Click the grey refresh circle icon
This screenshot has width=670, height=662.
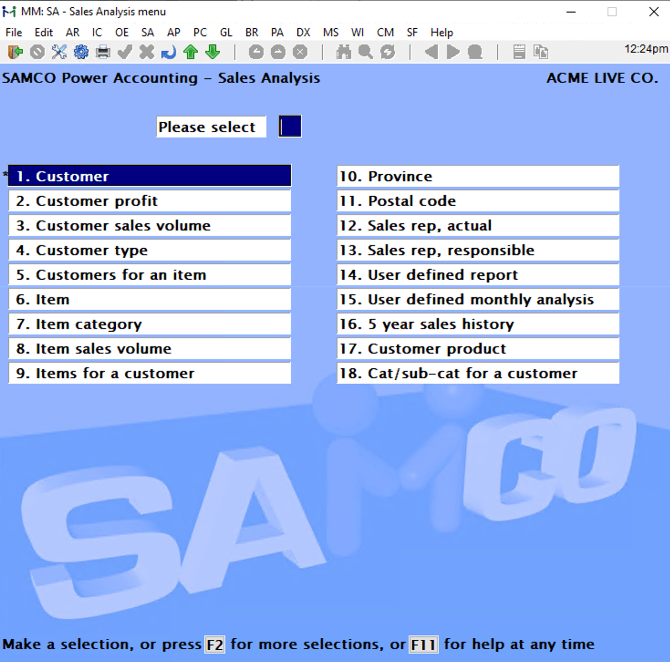(x=388, y=52)
